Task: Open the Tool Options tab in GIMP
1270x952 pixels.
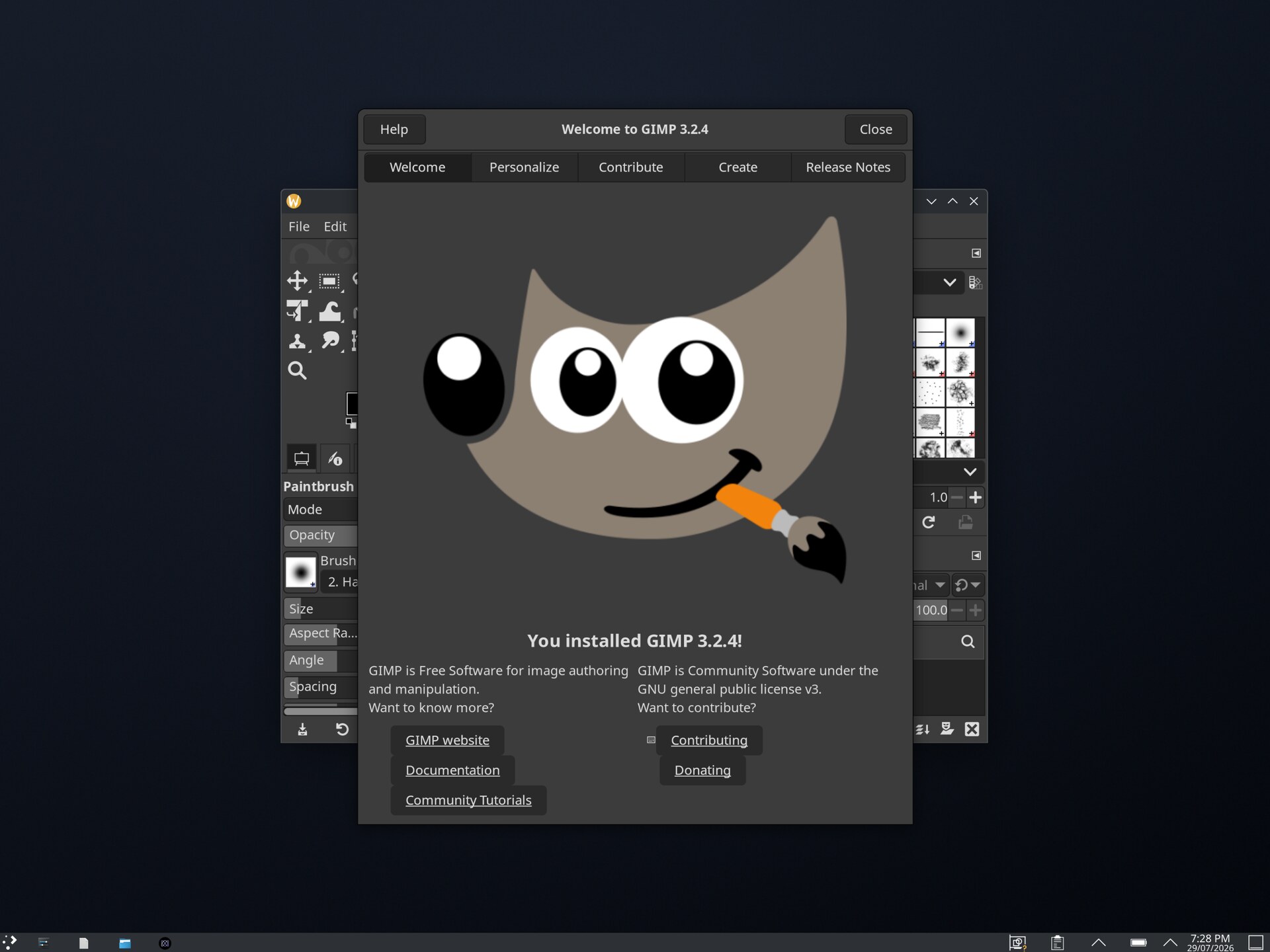Action: click(302, 458)
